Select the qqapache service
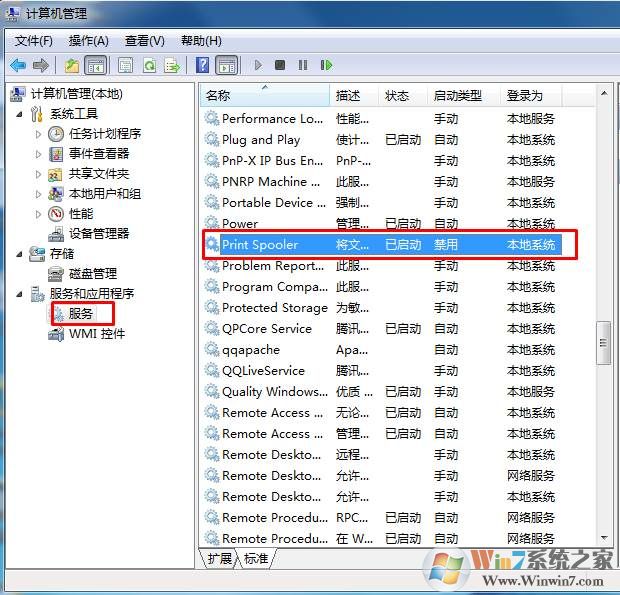Screen dimensions: 620x595 (382, 350)
